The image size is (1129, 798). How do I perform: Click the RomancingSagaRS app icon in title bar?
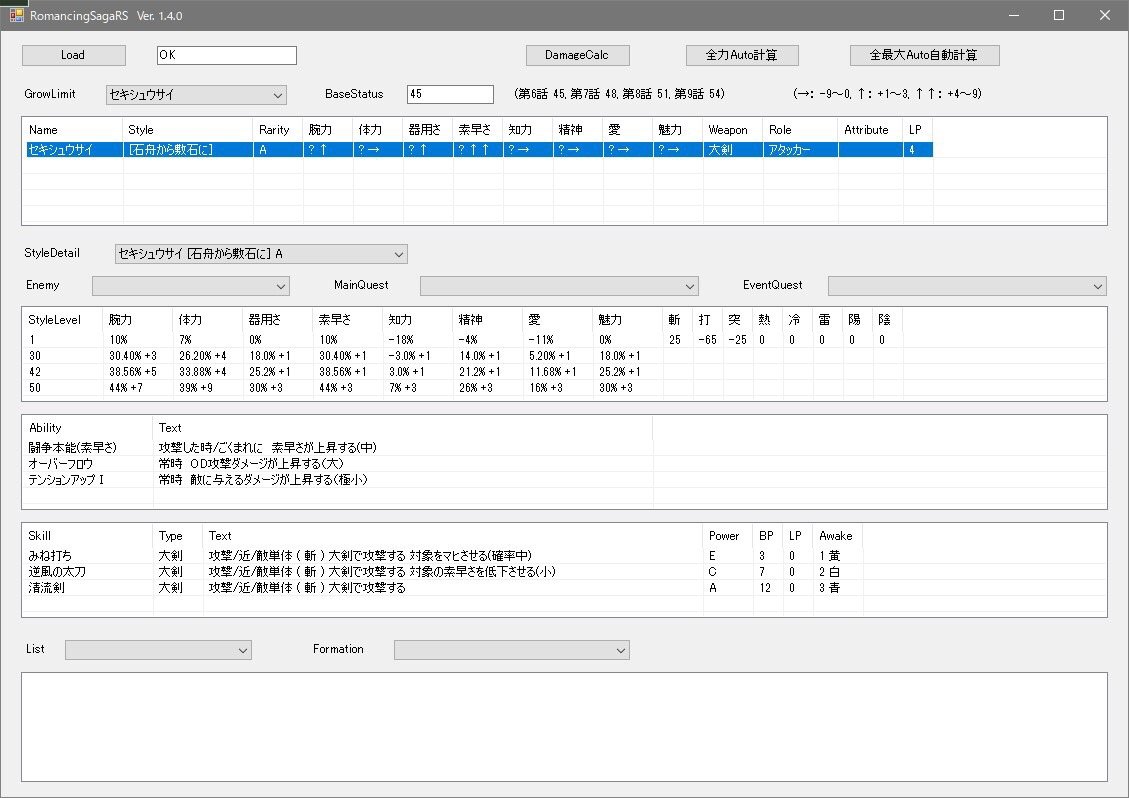click(x=16, y=15)
